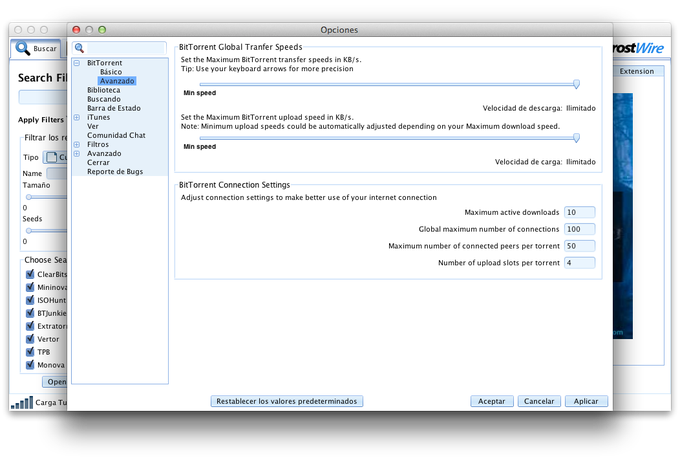This screenshot has height=462, width=680.
Task: Click the Velocidad de carga Ilimitado value
Action: click(x=581, y=162)
